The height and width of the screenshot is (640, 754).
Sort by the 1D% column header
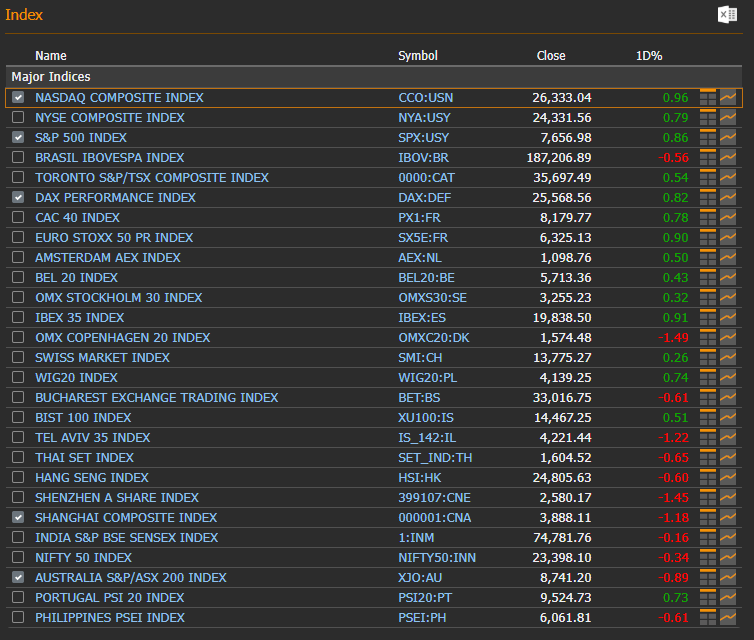(649, 56)
